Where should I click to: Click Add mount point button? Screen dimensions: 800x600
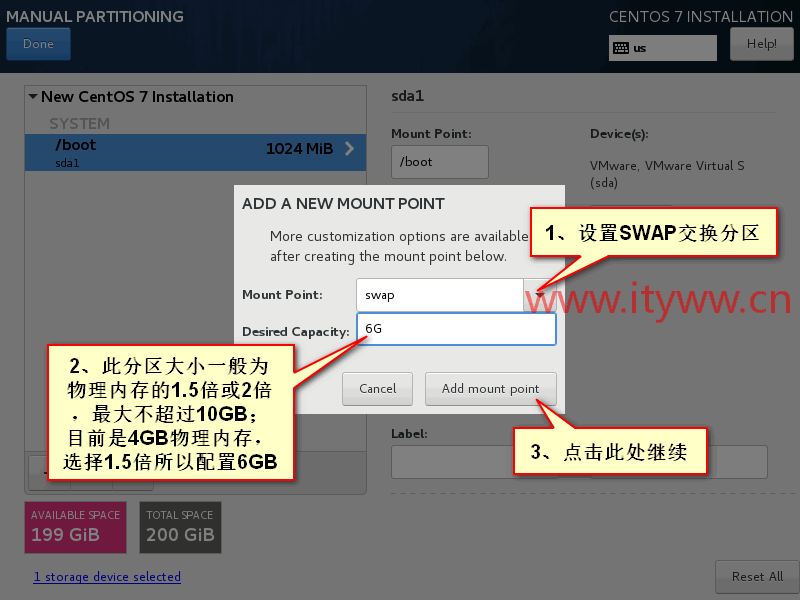pos(490,389)
